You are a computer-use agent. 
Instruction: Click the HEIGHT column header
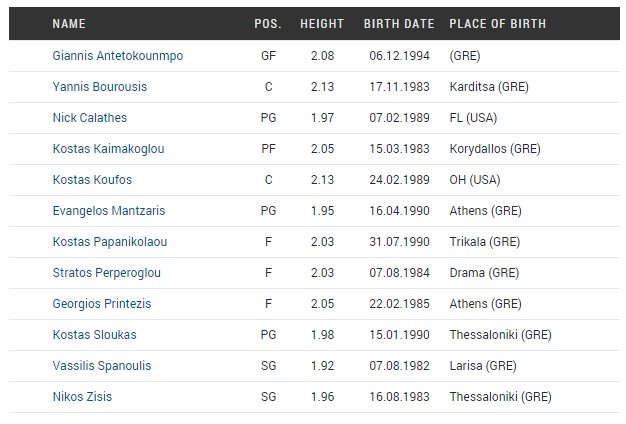point(322,24)
